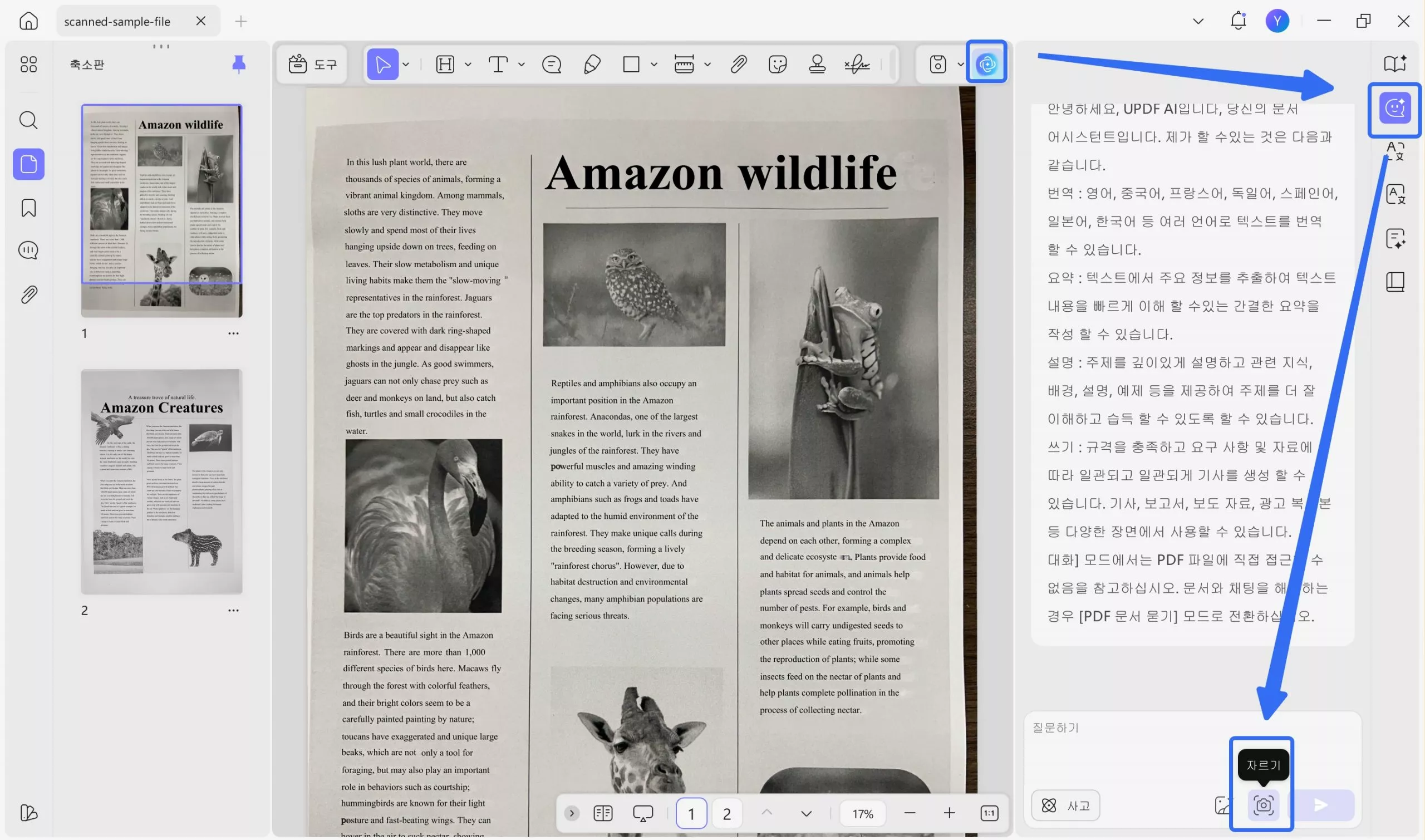Choose the sticker tool
The height and width of the screenshot is (840, 1425).
click(x=778, y=64)
